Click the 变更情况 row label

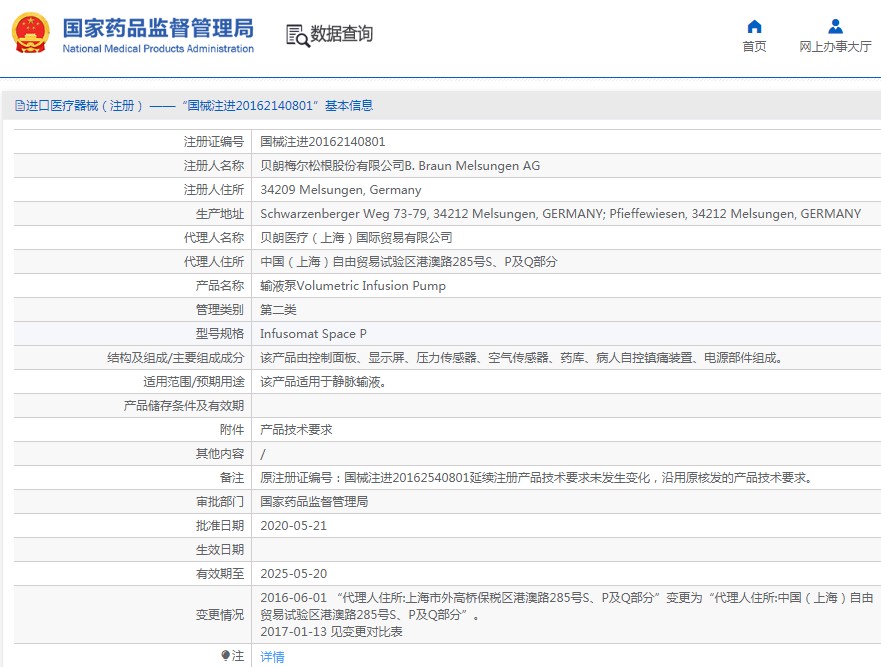(x=220, y=615)
